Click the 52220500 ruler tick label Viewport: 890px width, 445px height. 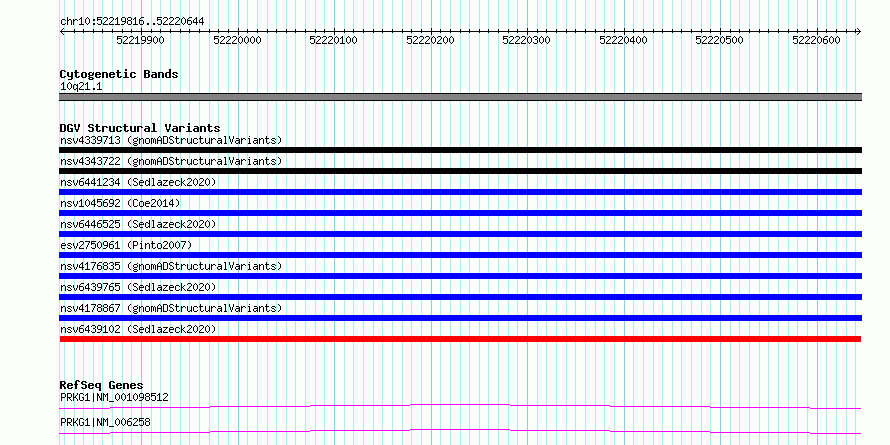point(720,40)
